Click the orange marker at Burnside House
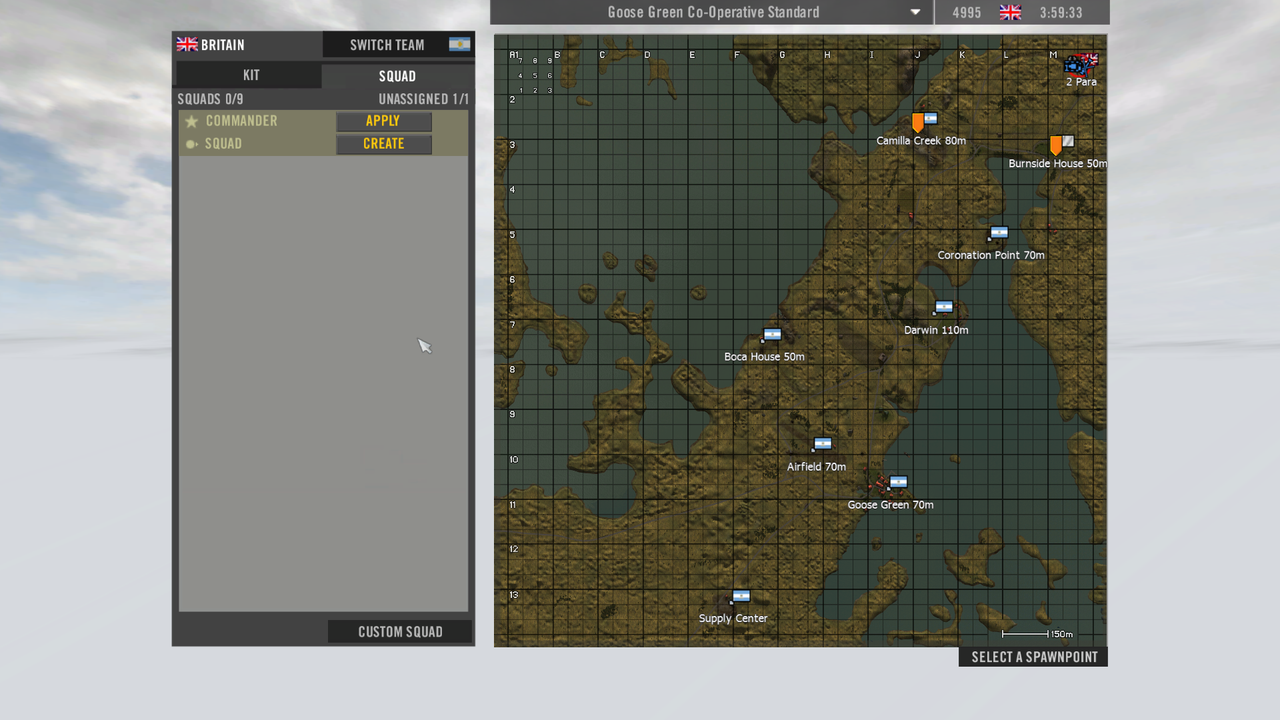 click(x=1055, y=145)
